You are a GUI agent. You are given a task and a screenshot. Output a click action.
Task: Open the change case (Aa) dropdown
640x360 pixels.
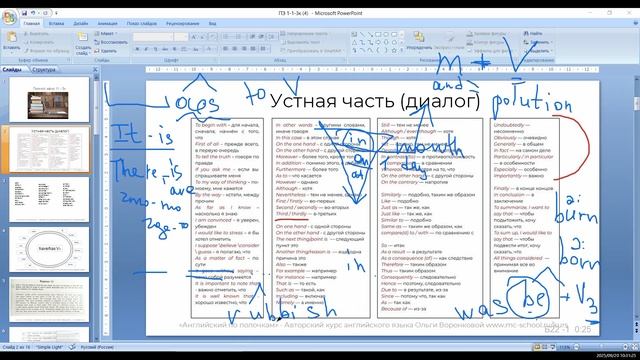coord(196,49)
